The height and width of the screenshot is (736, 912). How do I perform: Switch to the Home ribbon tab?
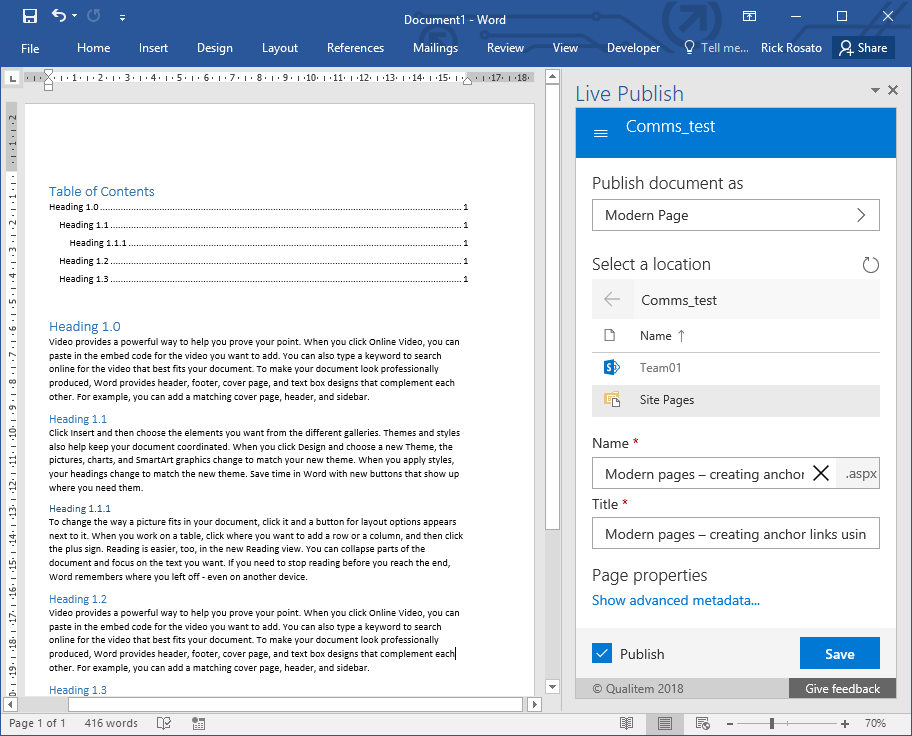94,48
